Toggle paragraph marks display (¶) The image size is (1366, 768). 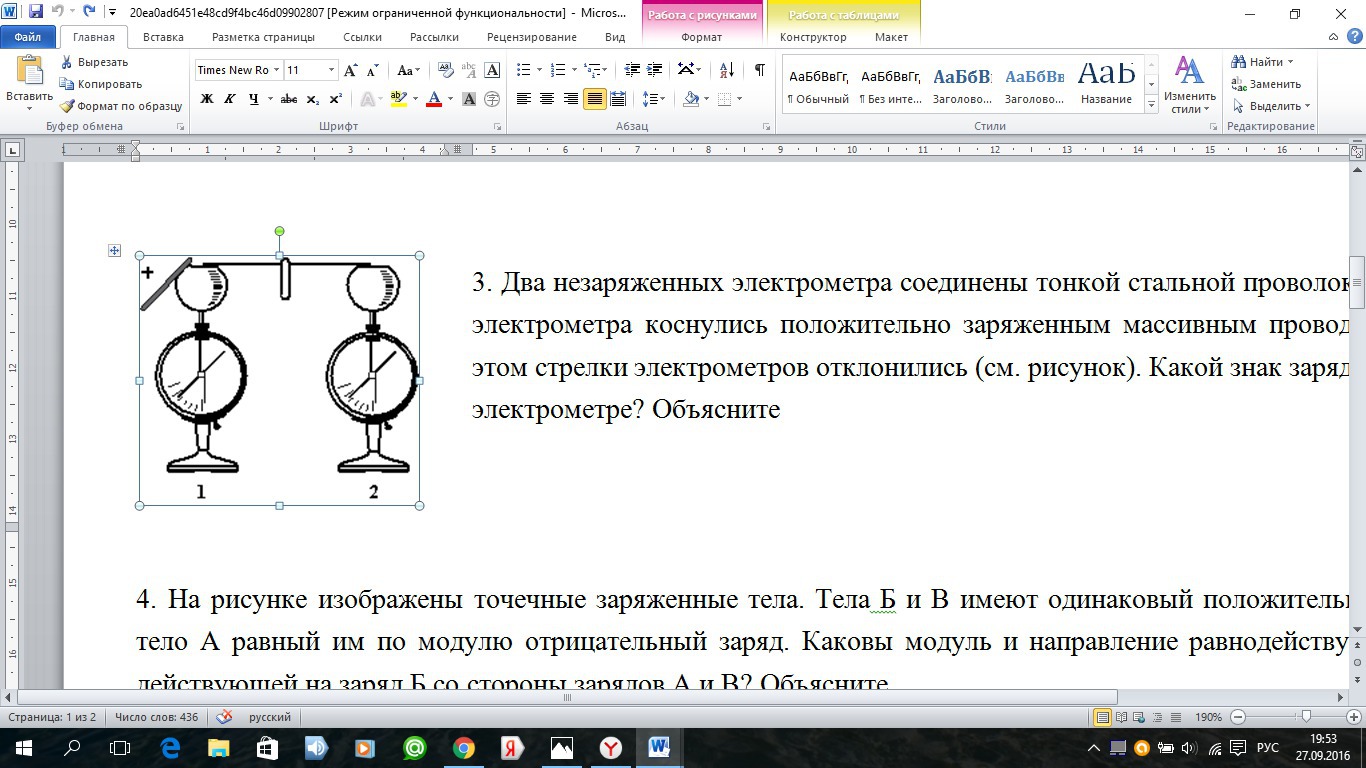759,70
